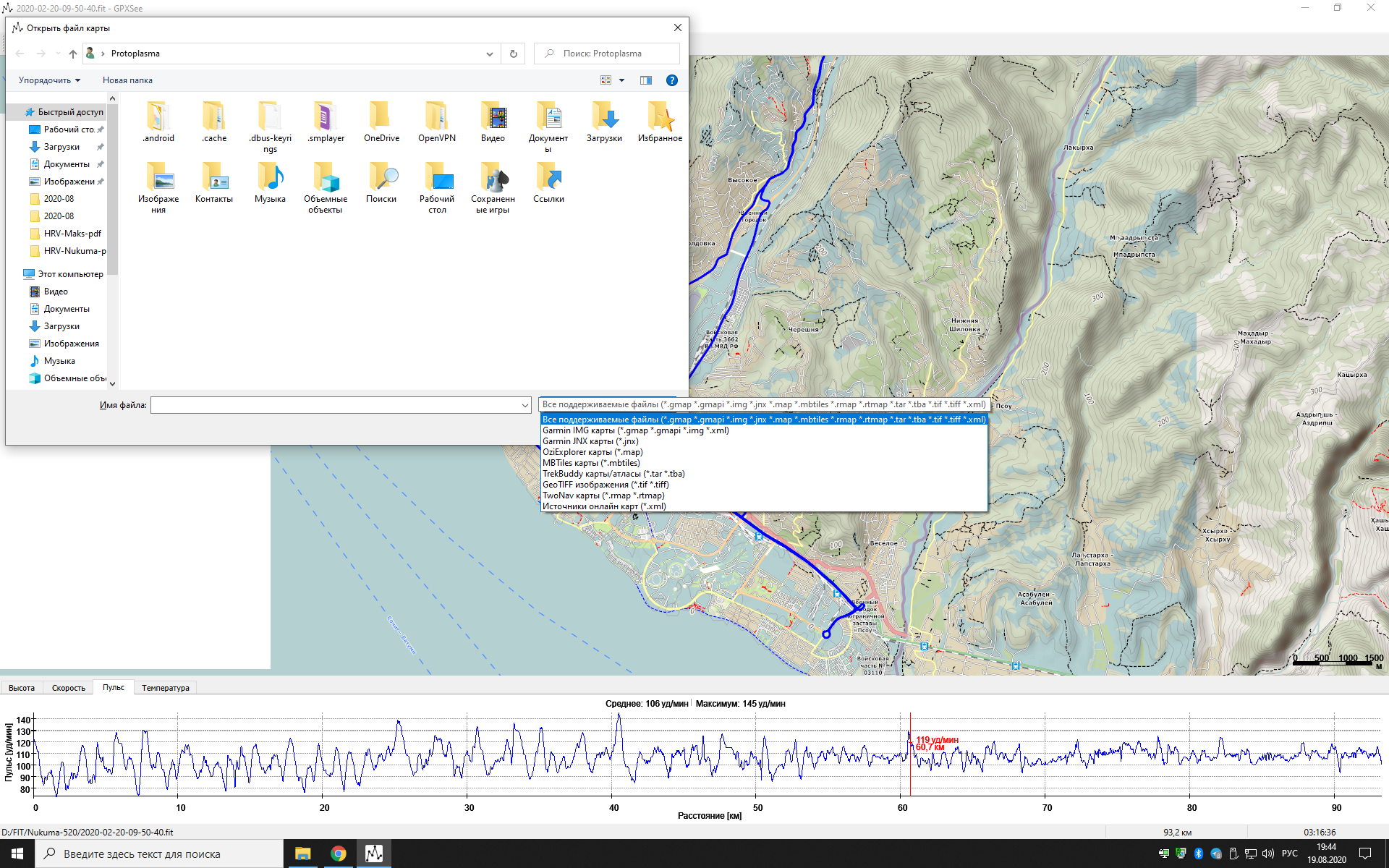Screen dimensions: 1389x868
Task: Open the view mode options dropdown
Action: point(621,80)
